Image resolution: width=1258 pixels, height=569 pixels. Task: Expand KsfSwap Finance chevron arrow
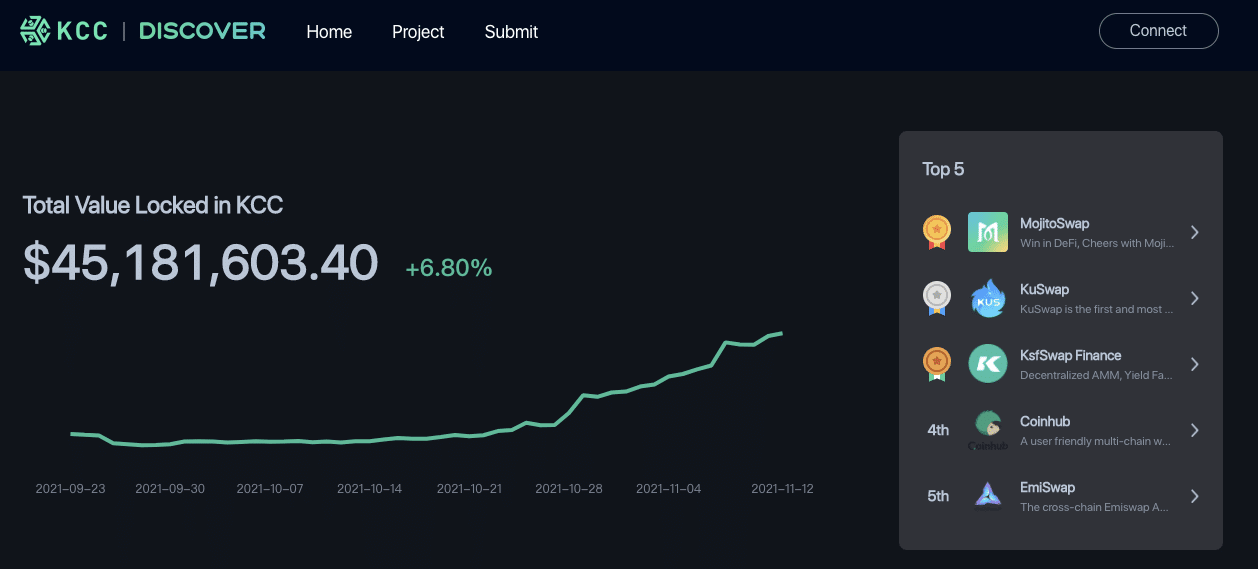tap(1194, 364)
